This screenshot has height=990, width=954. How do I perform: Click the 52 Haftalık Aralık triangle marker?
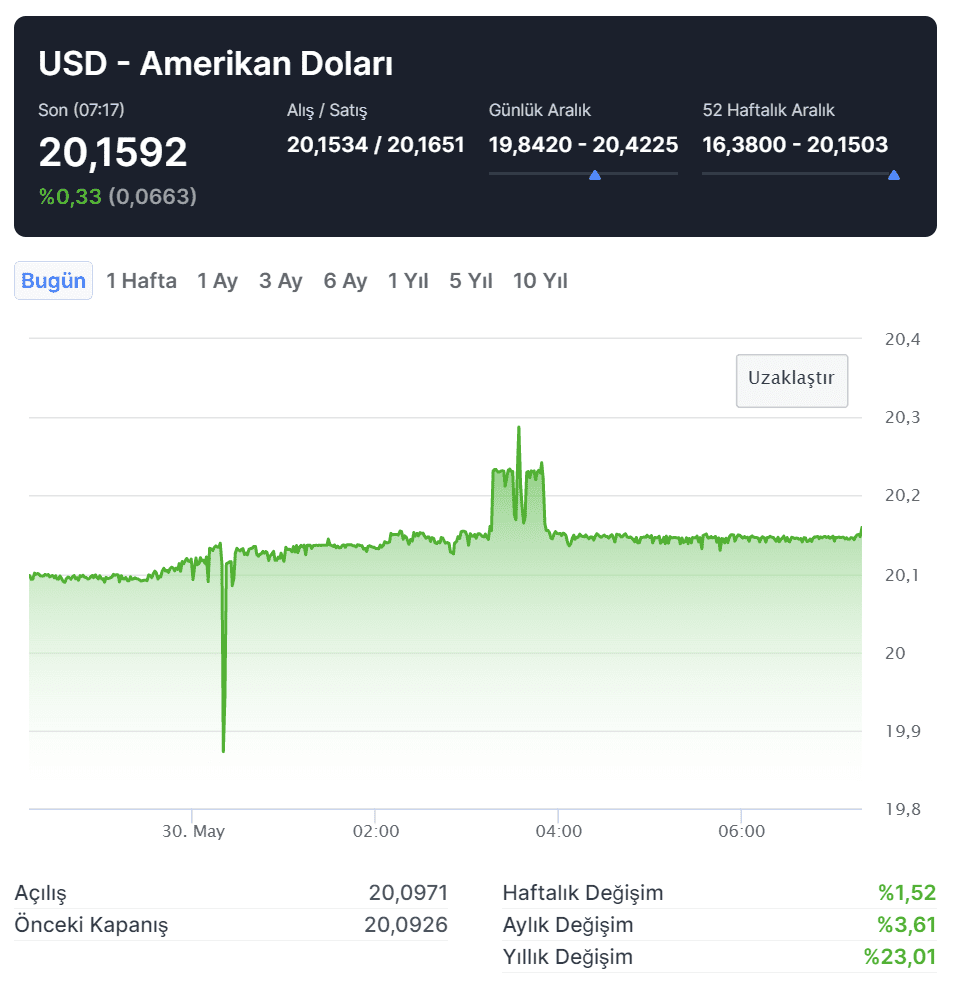pyautogui.click(x=893, y=175)
